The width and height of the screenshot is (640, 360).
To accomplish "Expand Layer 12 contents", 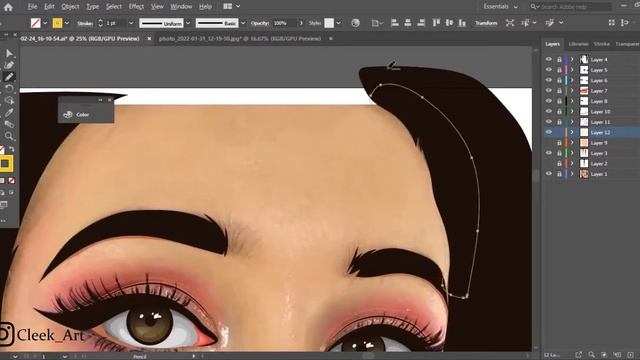I will [572, 132].
